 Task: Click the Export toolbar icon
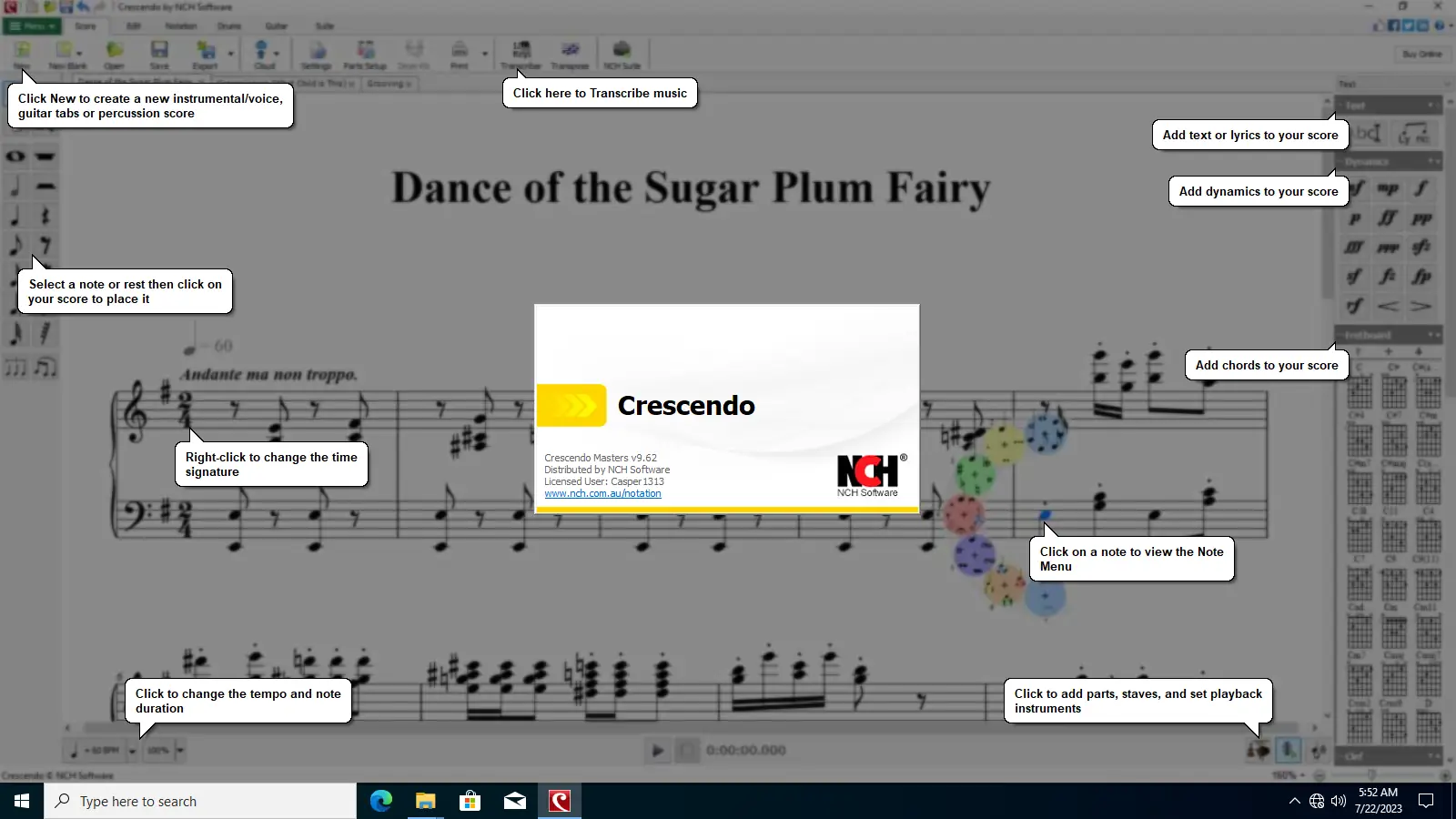205,53
